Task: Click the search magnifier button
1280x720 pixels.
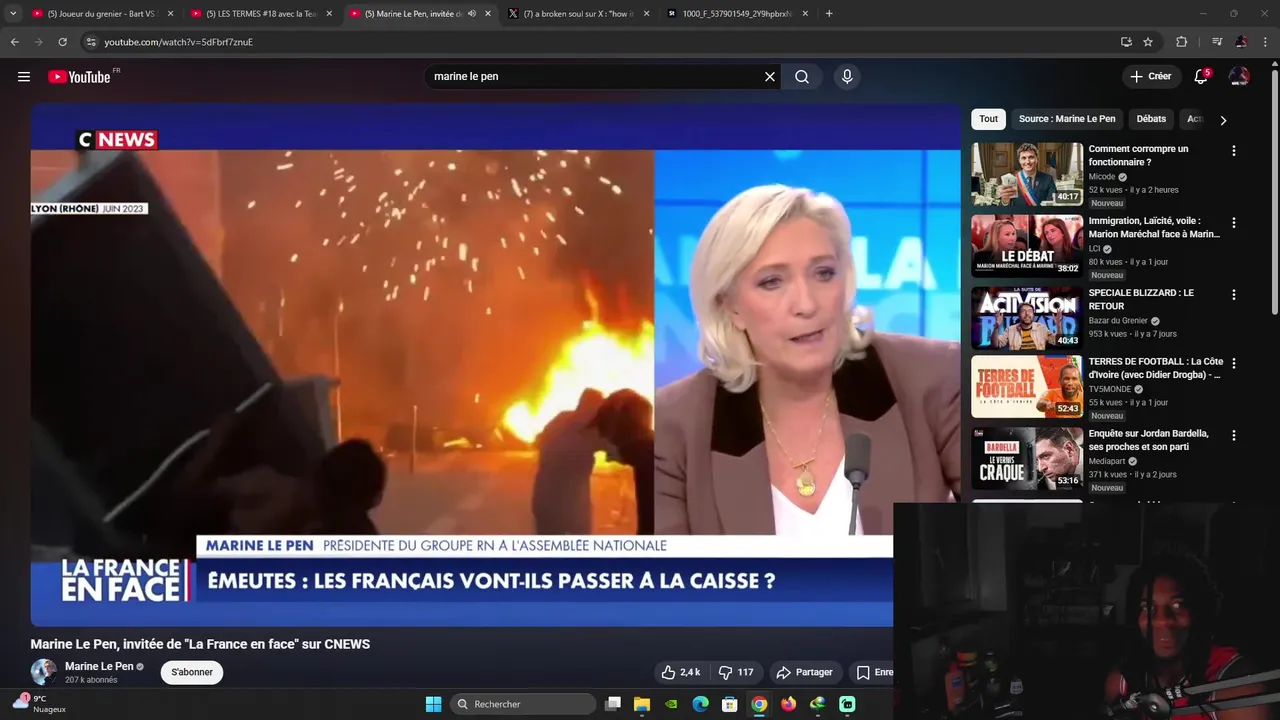Action: [802, 77]
